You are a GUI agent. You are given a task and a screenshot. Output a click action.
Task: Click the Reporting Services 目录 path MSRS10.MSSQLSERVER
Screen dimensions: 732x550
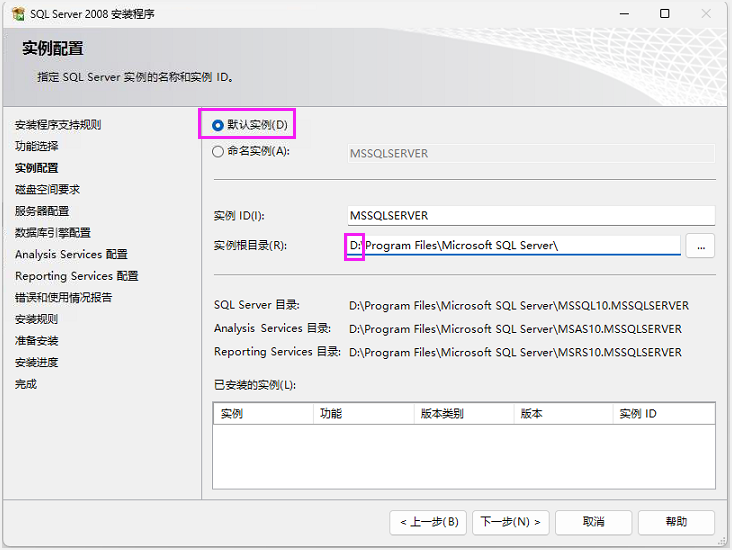[515, 353]
